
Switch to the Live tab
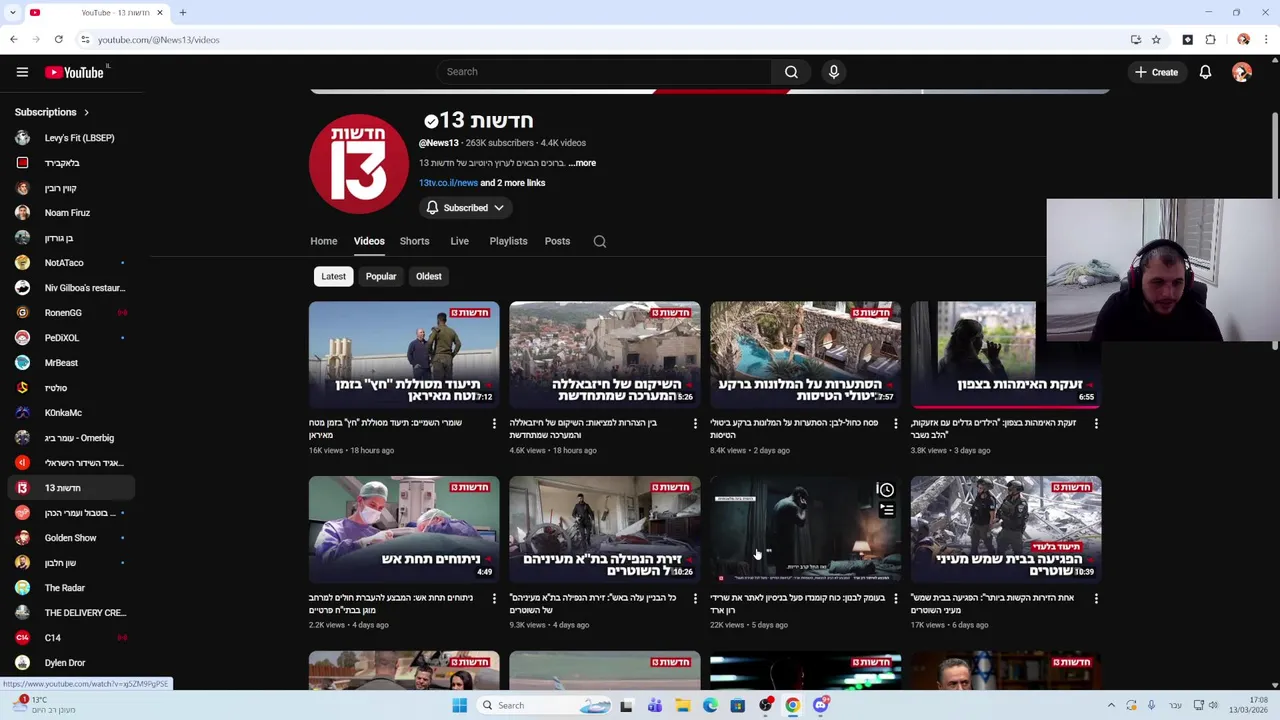tap(459, 241)
